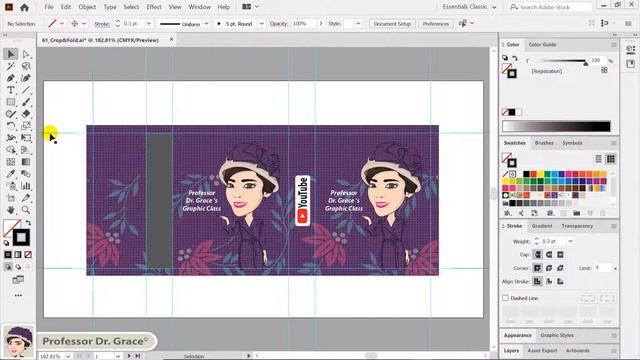The width and height of the screenshot is (640, 360).
Task: Open the Effect menu
Action: (154, 7)
